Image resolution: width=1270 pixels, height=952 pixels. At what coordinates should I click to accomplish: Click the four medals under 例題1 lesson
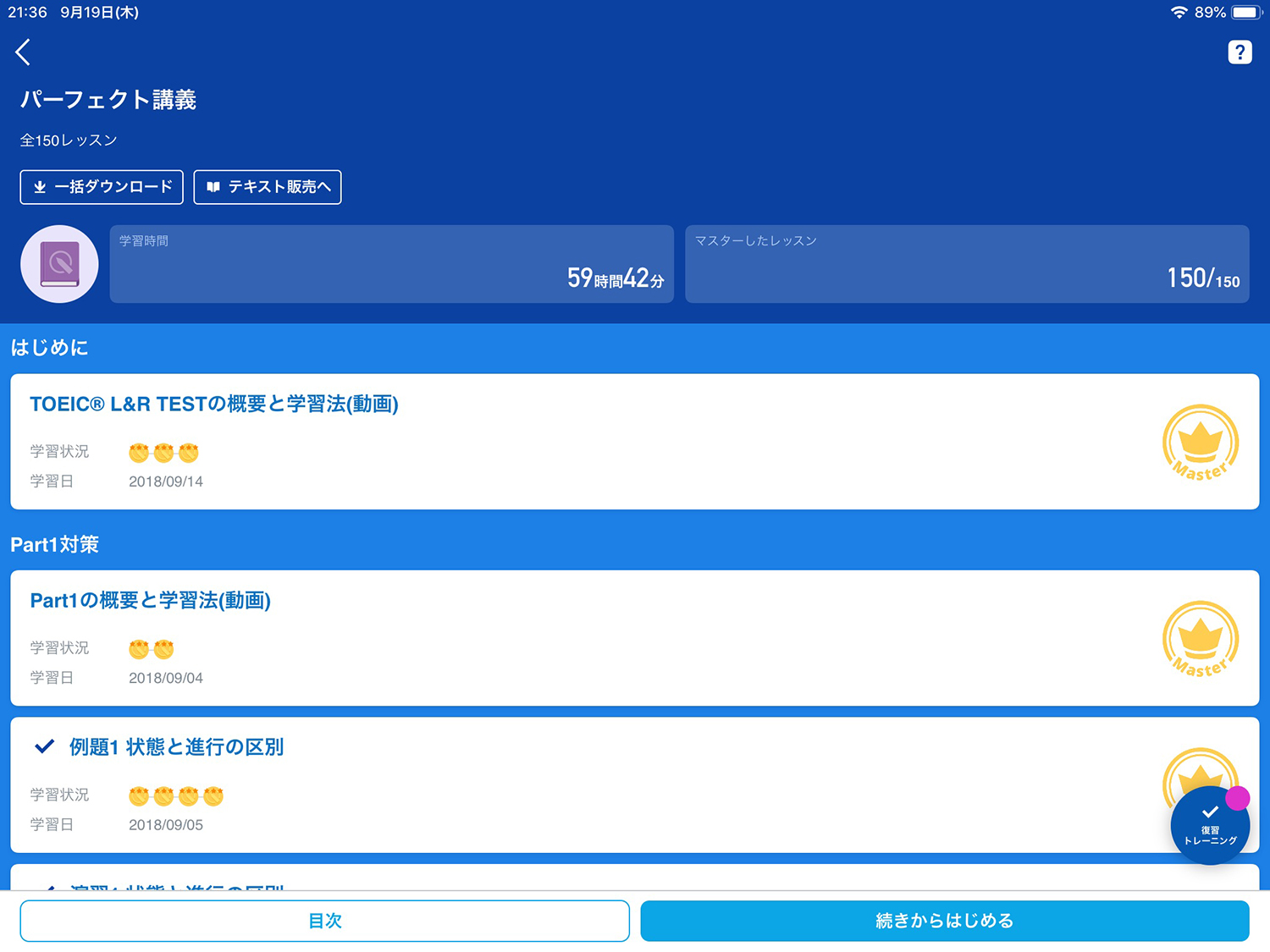tap(176, 795)
